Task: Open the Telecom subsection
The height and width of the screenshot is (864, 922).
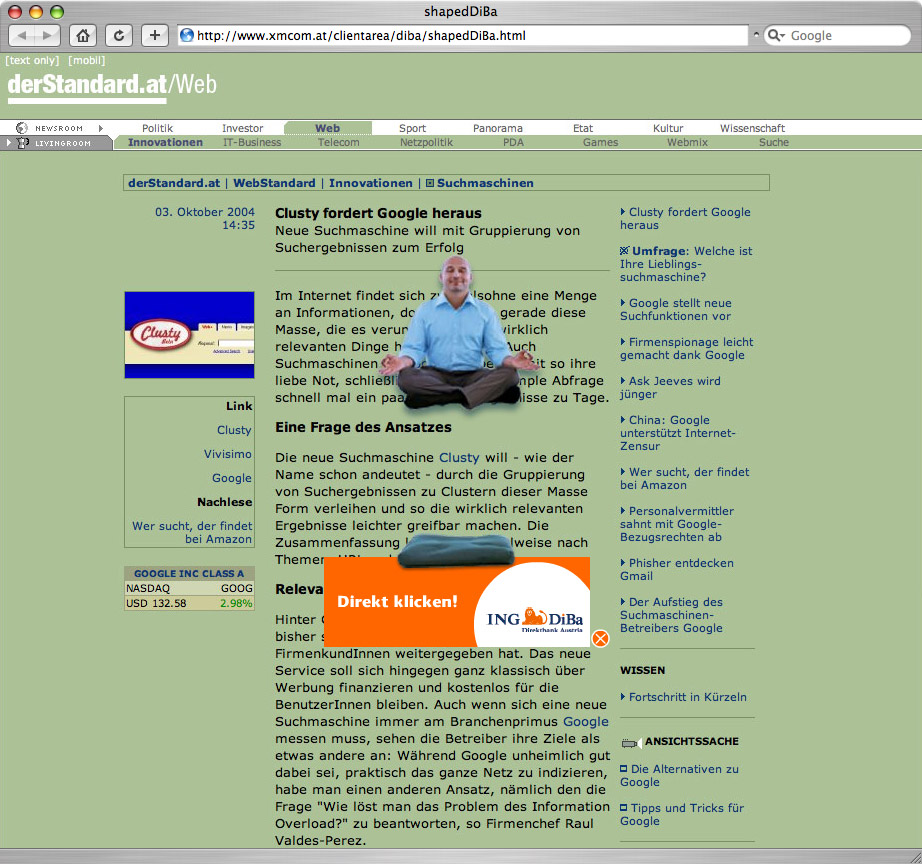Action: [339, 142]
